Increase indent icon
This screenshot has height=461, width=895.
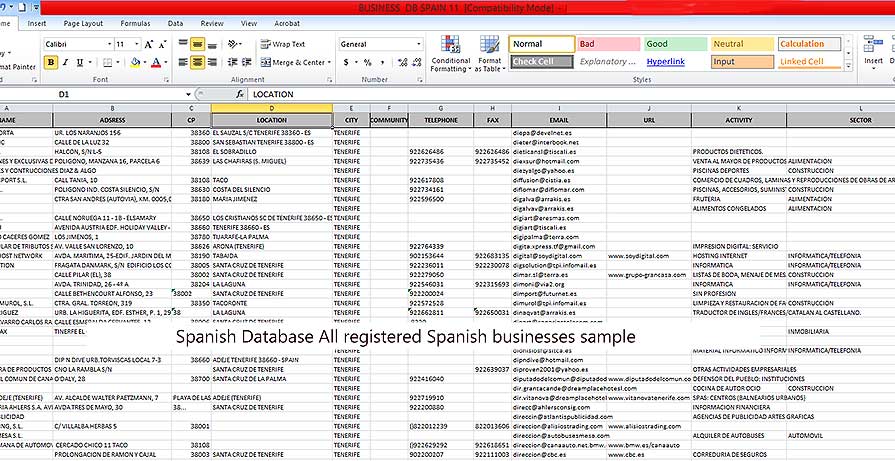(247, 62)
